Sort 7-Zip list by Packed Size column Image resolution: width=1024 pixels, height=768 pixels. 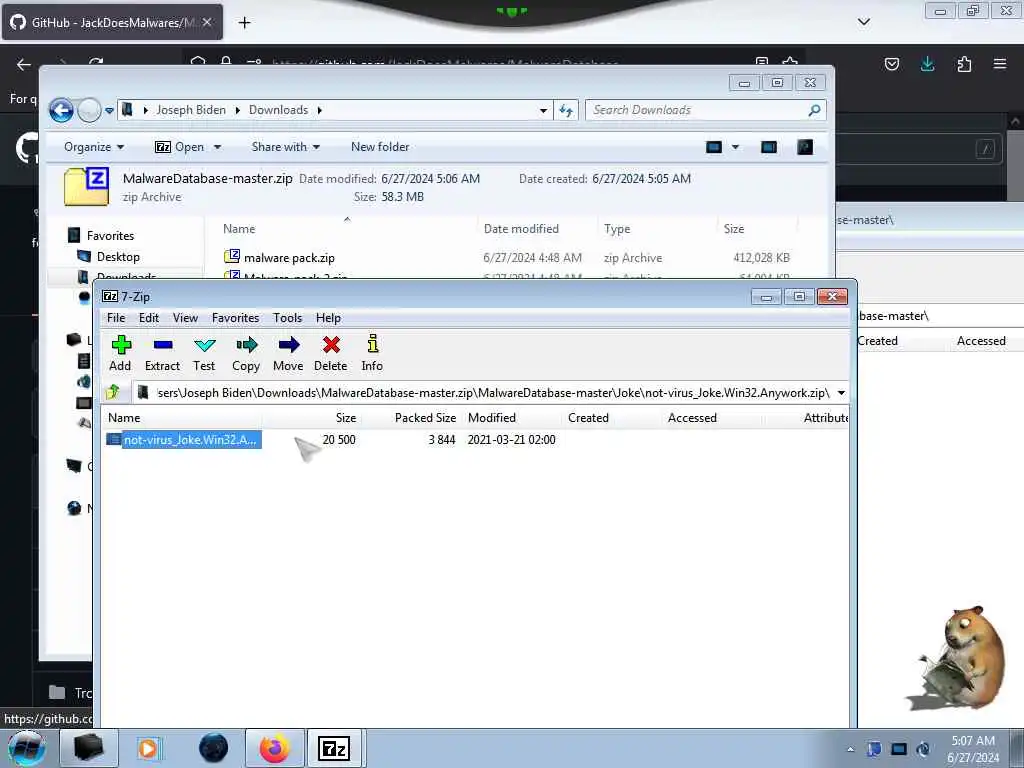(x=425, y=418)
